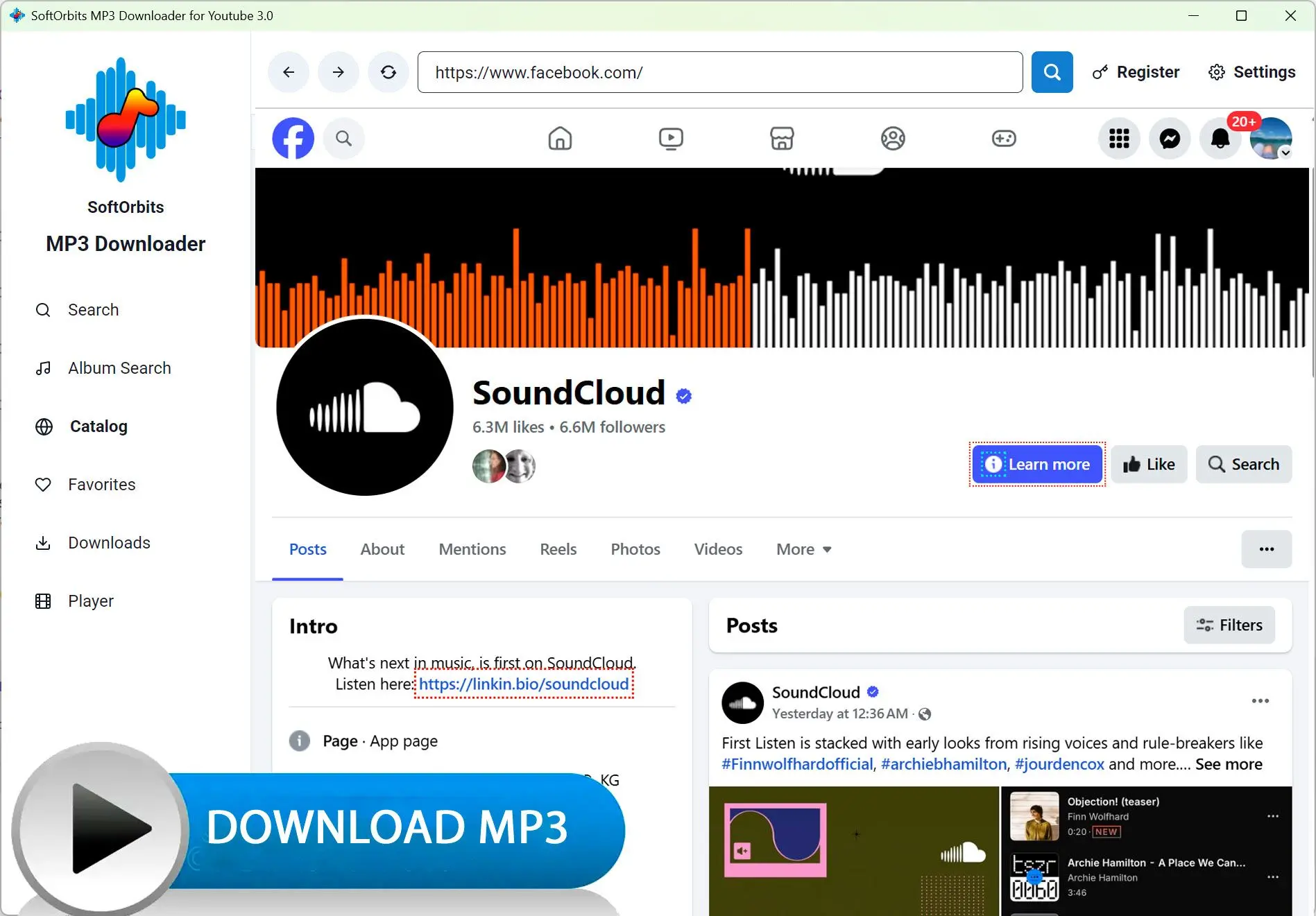Click the URL address field

pyautogui.click(x=720, y=72)
